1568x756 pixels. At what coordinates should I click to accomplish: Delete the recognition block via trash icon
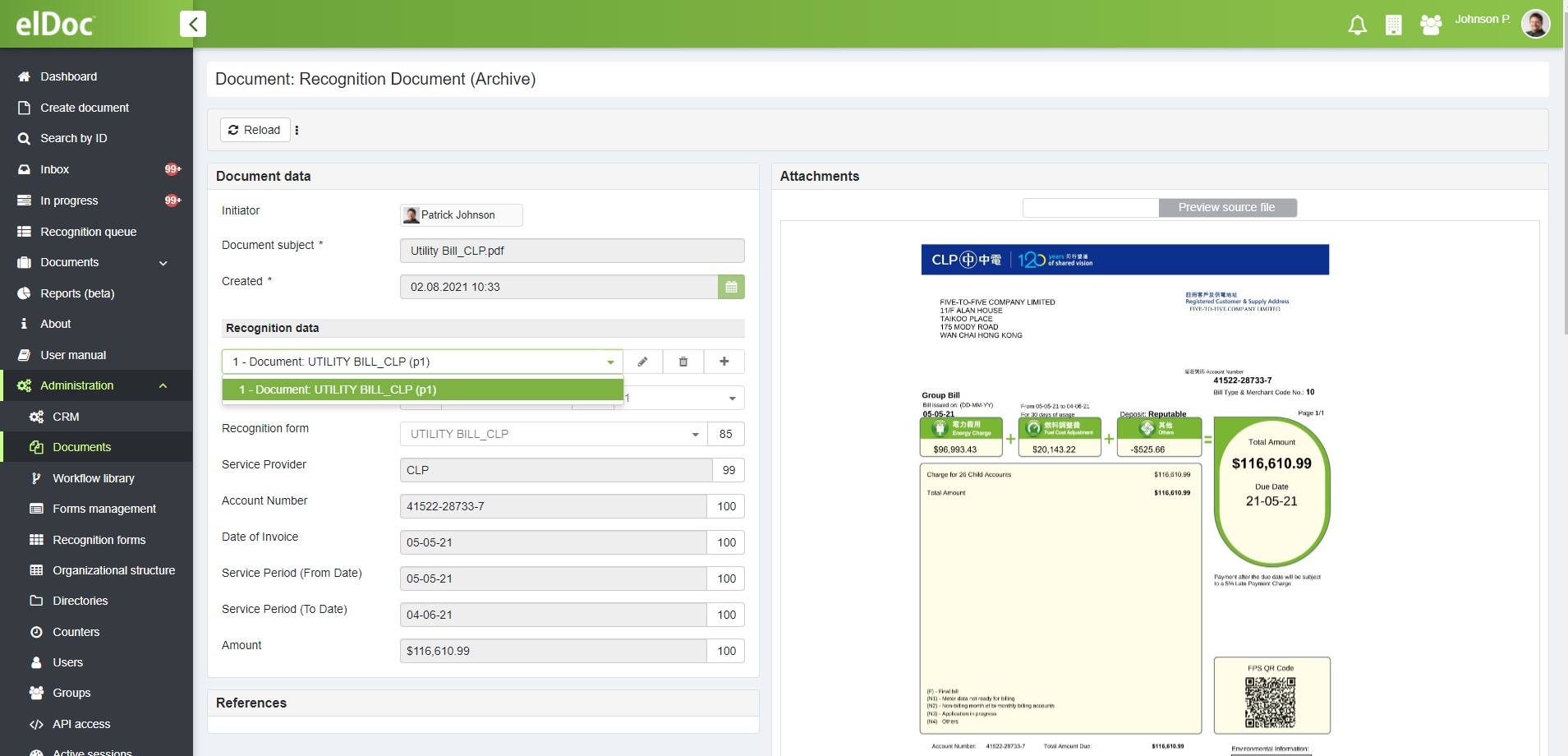click(x=683, y=362)
